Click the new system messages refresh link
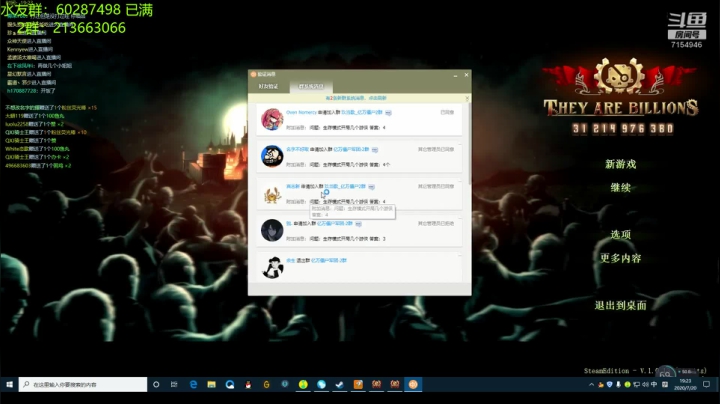 click(356, 98)
